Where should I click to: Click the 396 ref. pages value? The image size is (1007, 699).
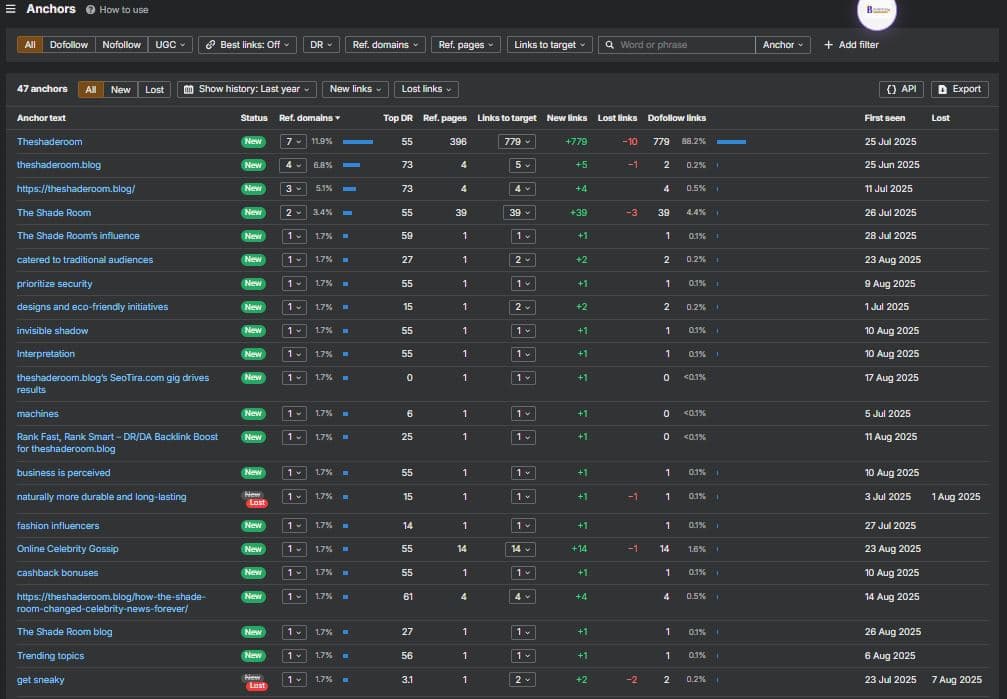coord(458,142)
